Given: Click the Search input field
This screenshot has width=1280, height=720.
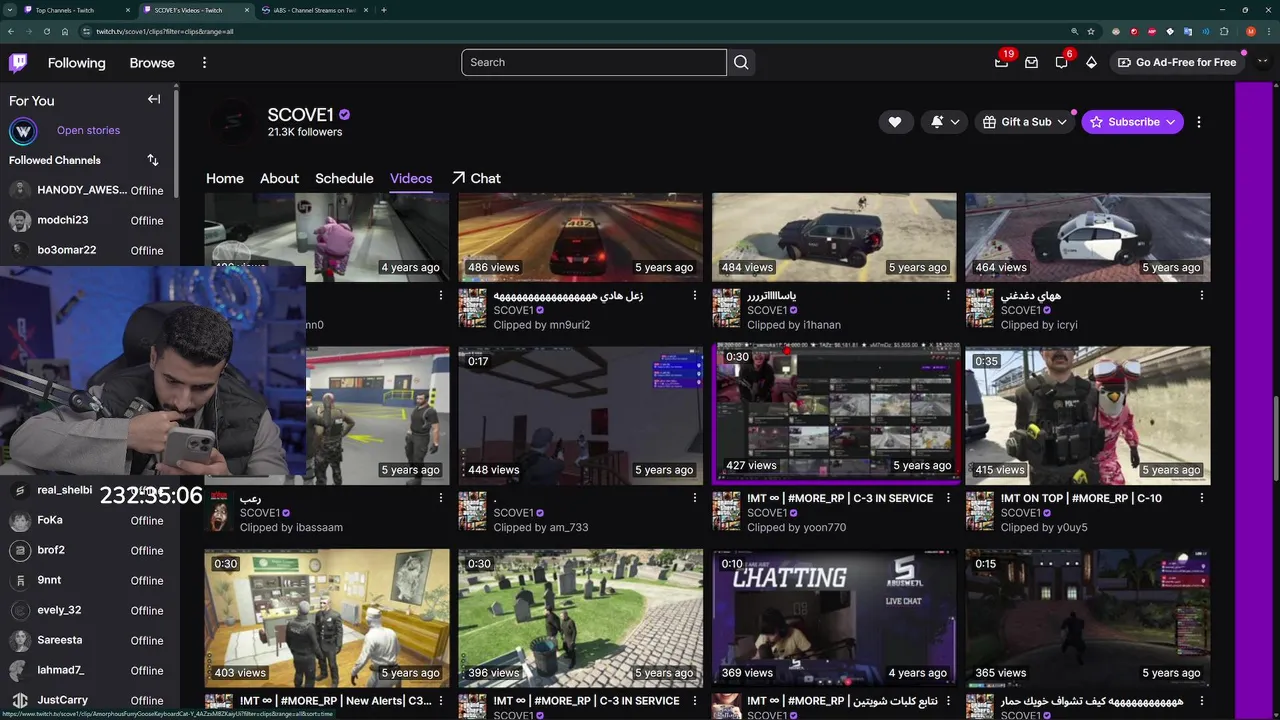Looking at the screenshot, I should (x=594, y=62).
